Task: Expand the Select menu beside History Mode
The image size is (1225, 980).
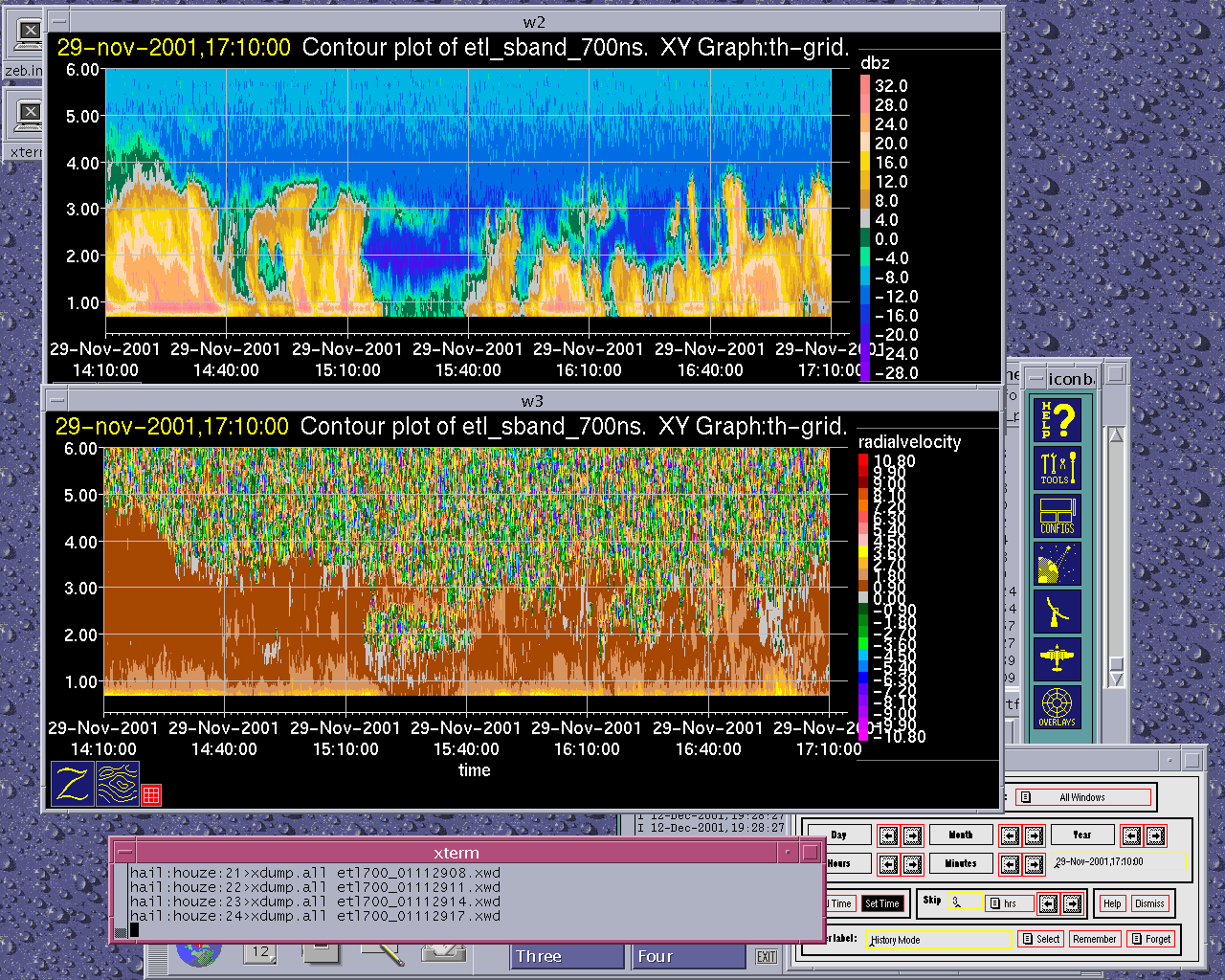Action: point(1040,939)
